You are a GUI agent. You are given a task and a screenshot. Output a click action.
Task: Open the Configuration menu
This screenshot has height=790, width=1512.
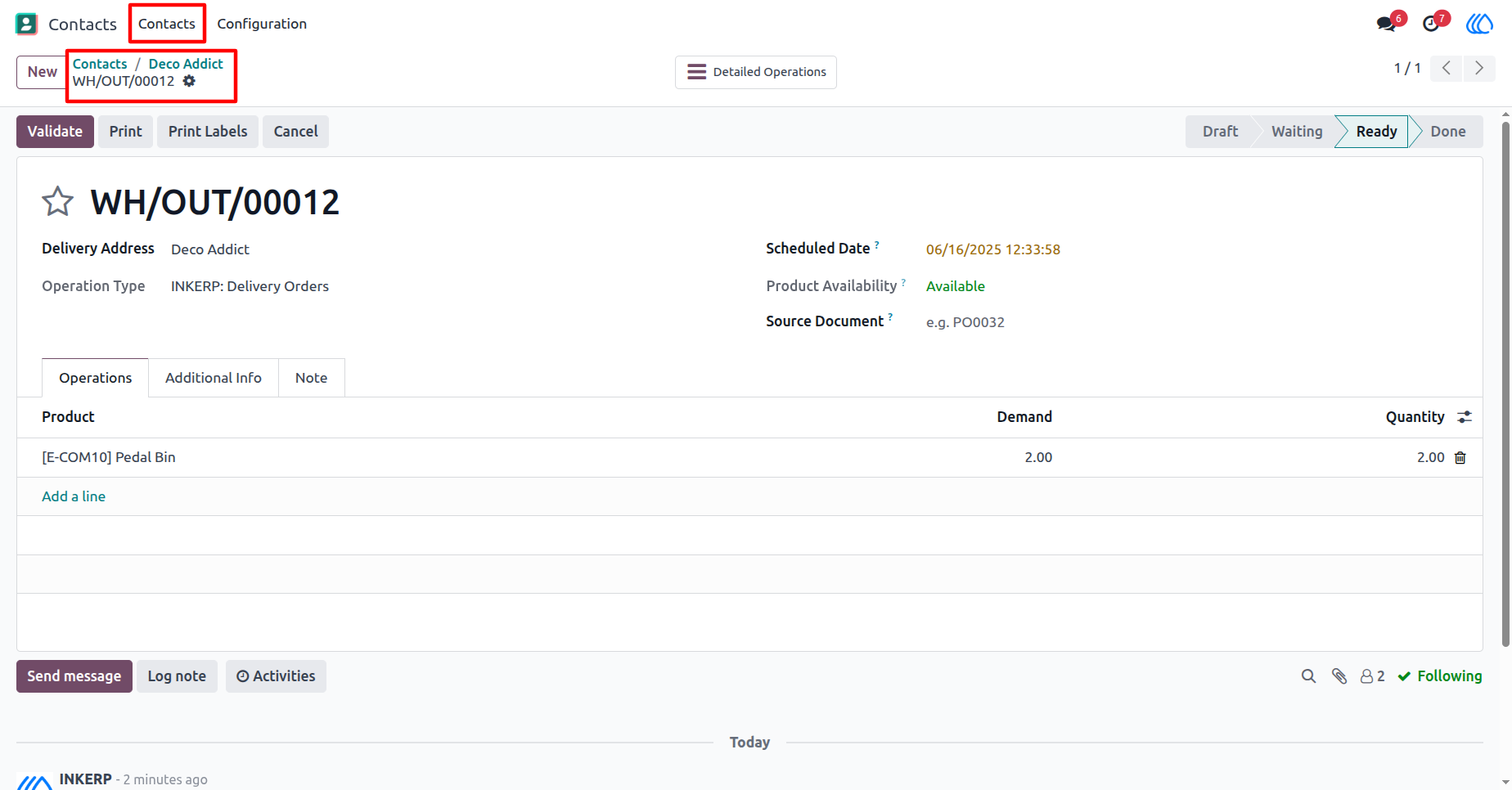262,24
